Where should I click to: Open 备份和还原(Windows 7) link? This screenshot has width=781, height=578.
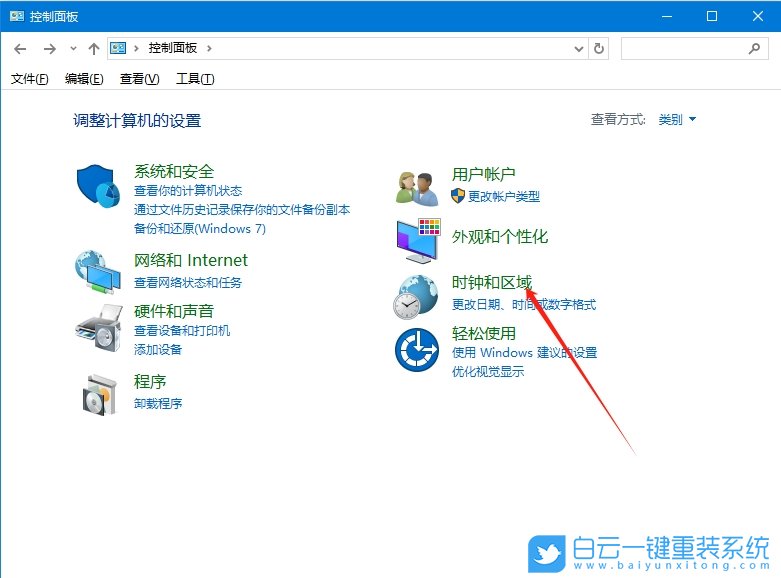point(200,229)
